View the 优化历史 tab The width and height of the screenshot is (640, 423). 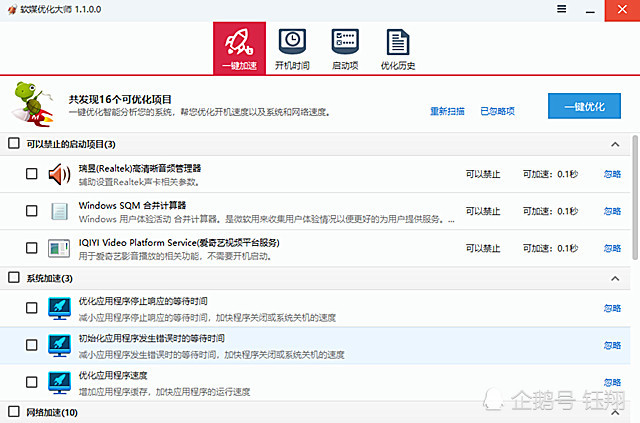pyautogui.click(x=398, y=48)
